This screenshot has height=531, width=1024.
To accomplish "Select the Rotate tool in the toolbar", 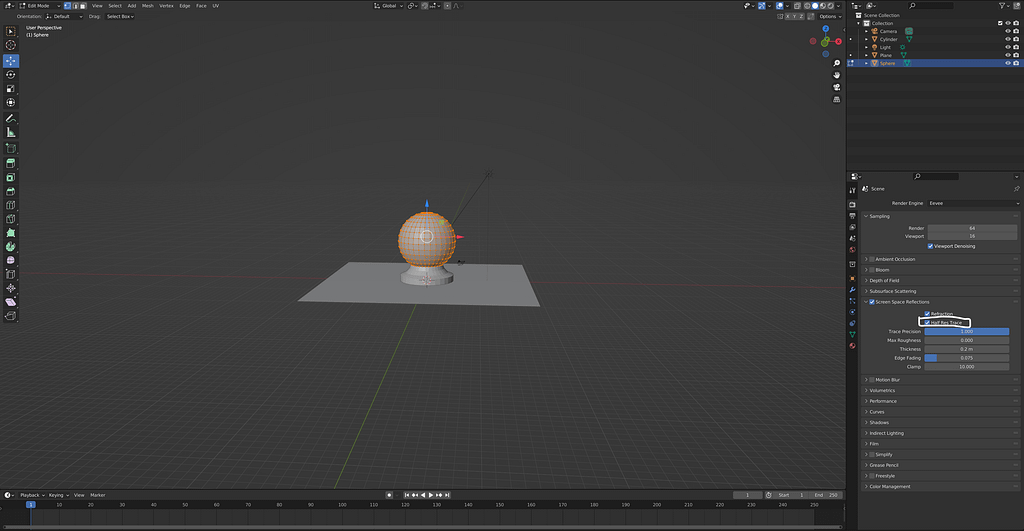I will pyautogui.click(x=11, y=74).
